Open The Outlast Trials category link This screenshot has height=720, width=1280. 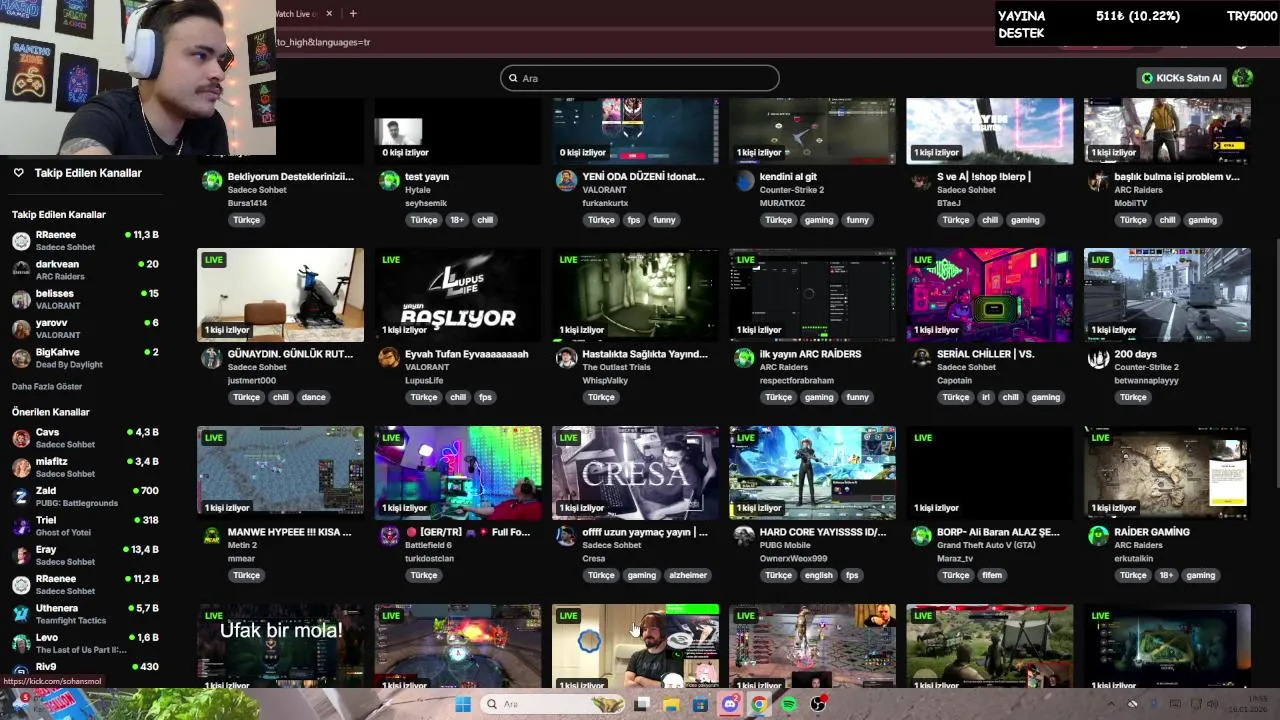(616, 367)
